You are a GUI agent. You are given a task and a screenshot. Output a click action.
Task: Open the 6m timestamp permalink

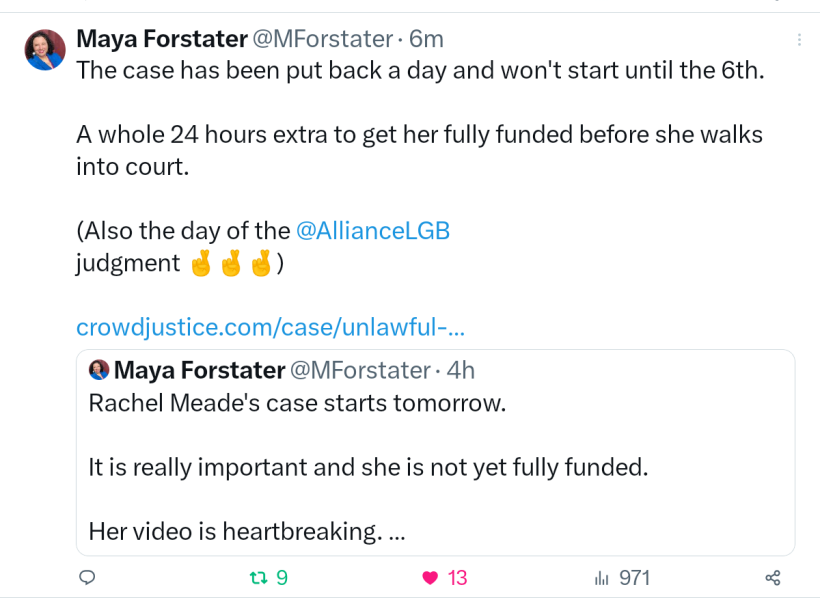coord(426,39)
